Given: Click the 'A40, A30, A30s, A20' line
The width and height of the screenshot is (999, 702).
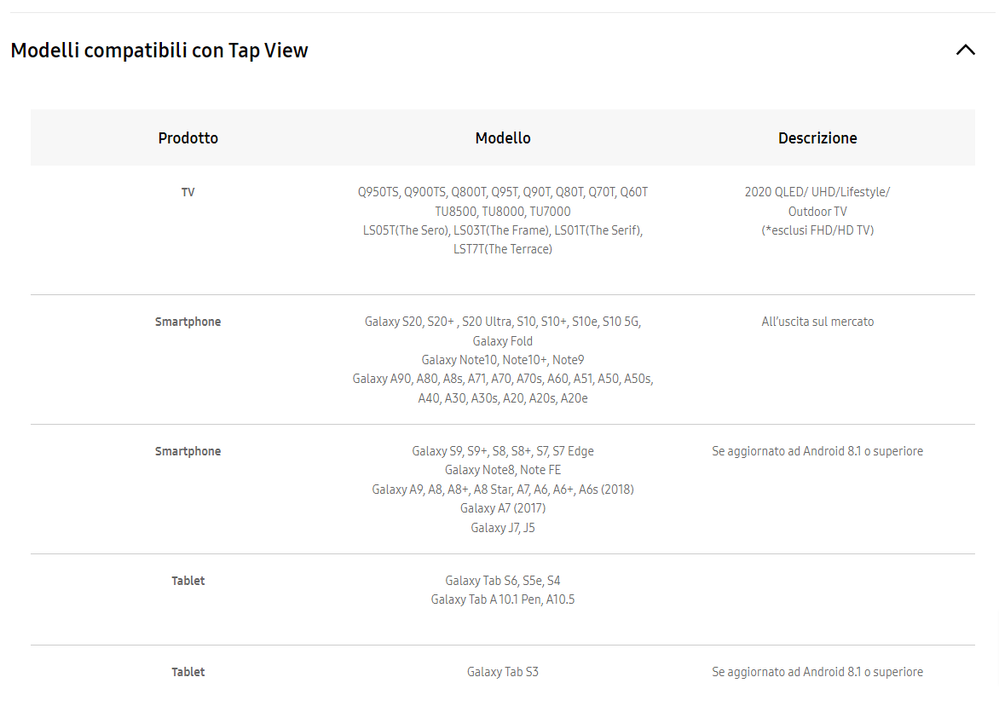Looking at the screenshot, I should pyautogui.click(x=503, y=398).
